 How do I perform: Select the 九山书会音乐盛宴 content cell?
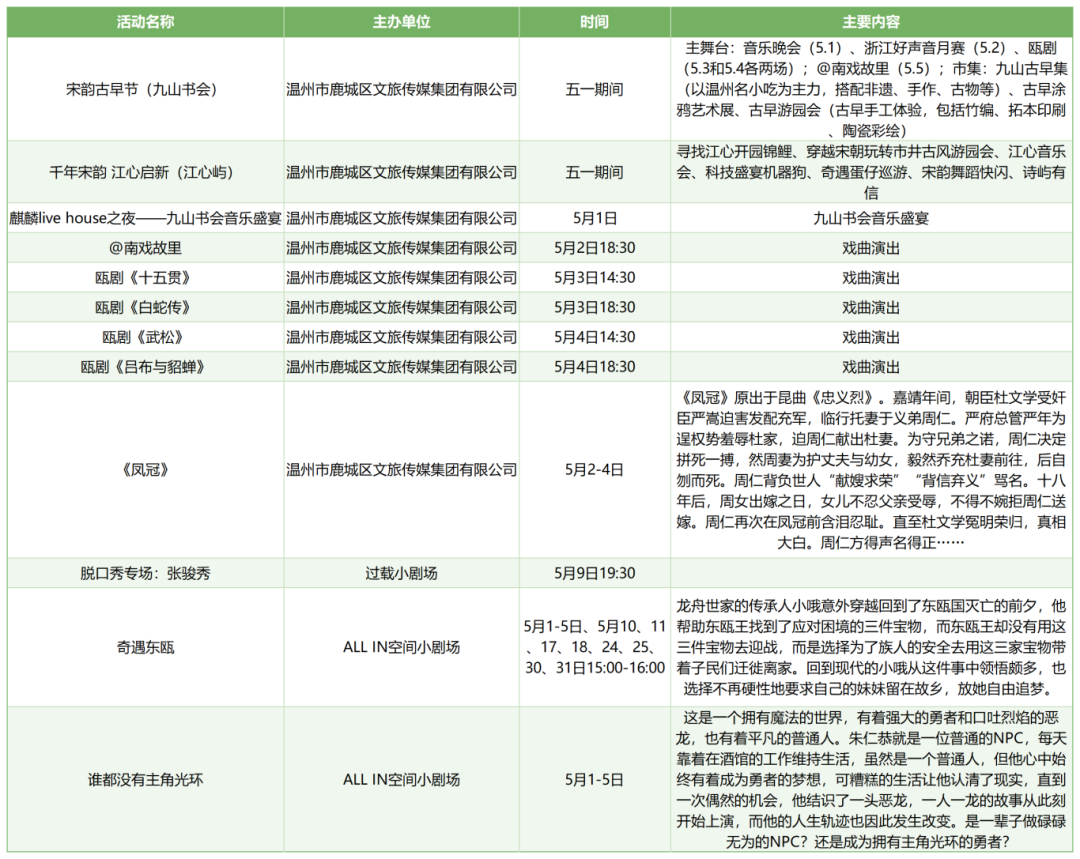click(x=870, y=217)
